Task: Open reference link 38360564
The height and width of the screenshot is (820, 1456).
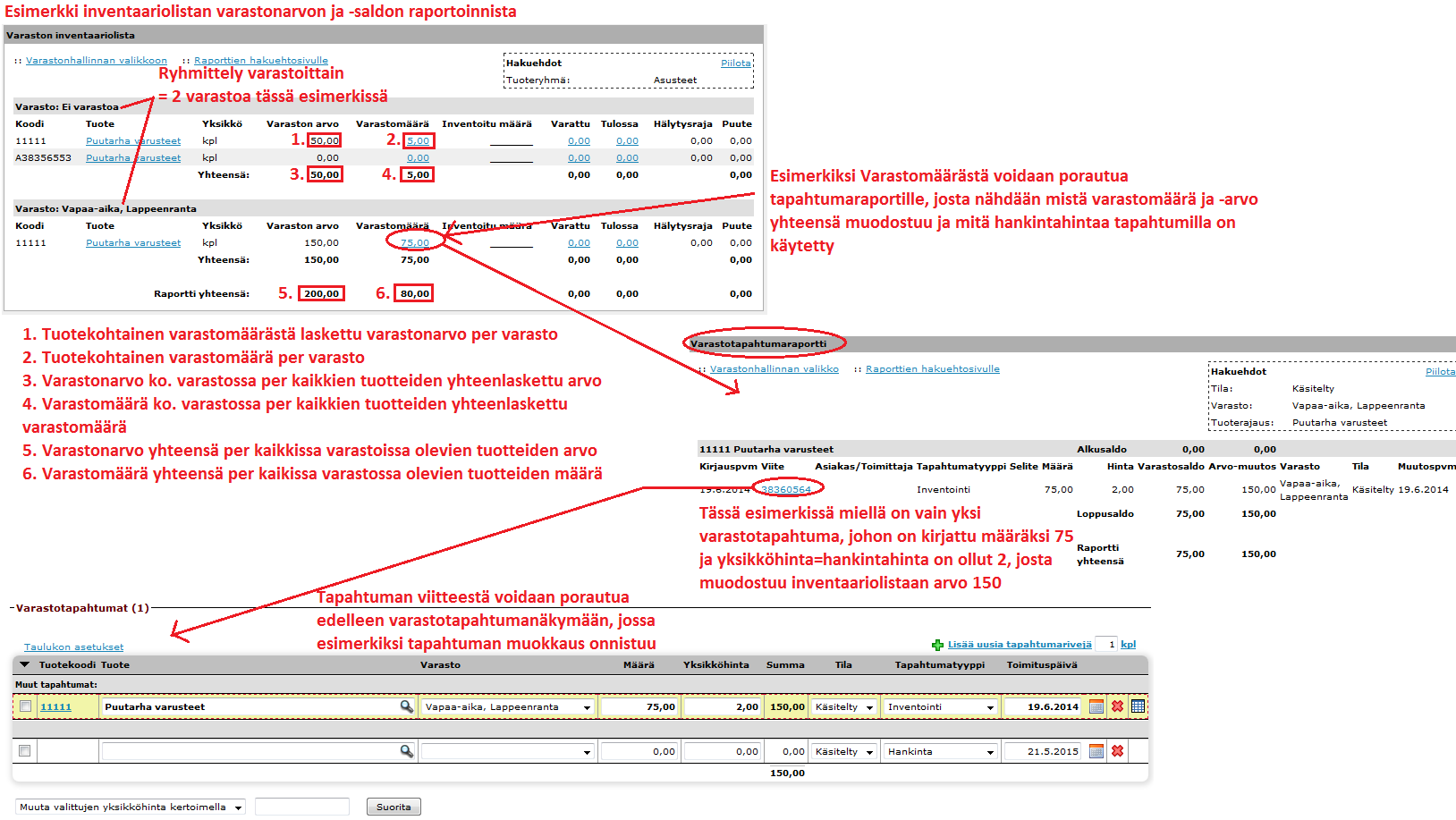Action: coord(786,489)
